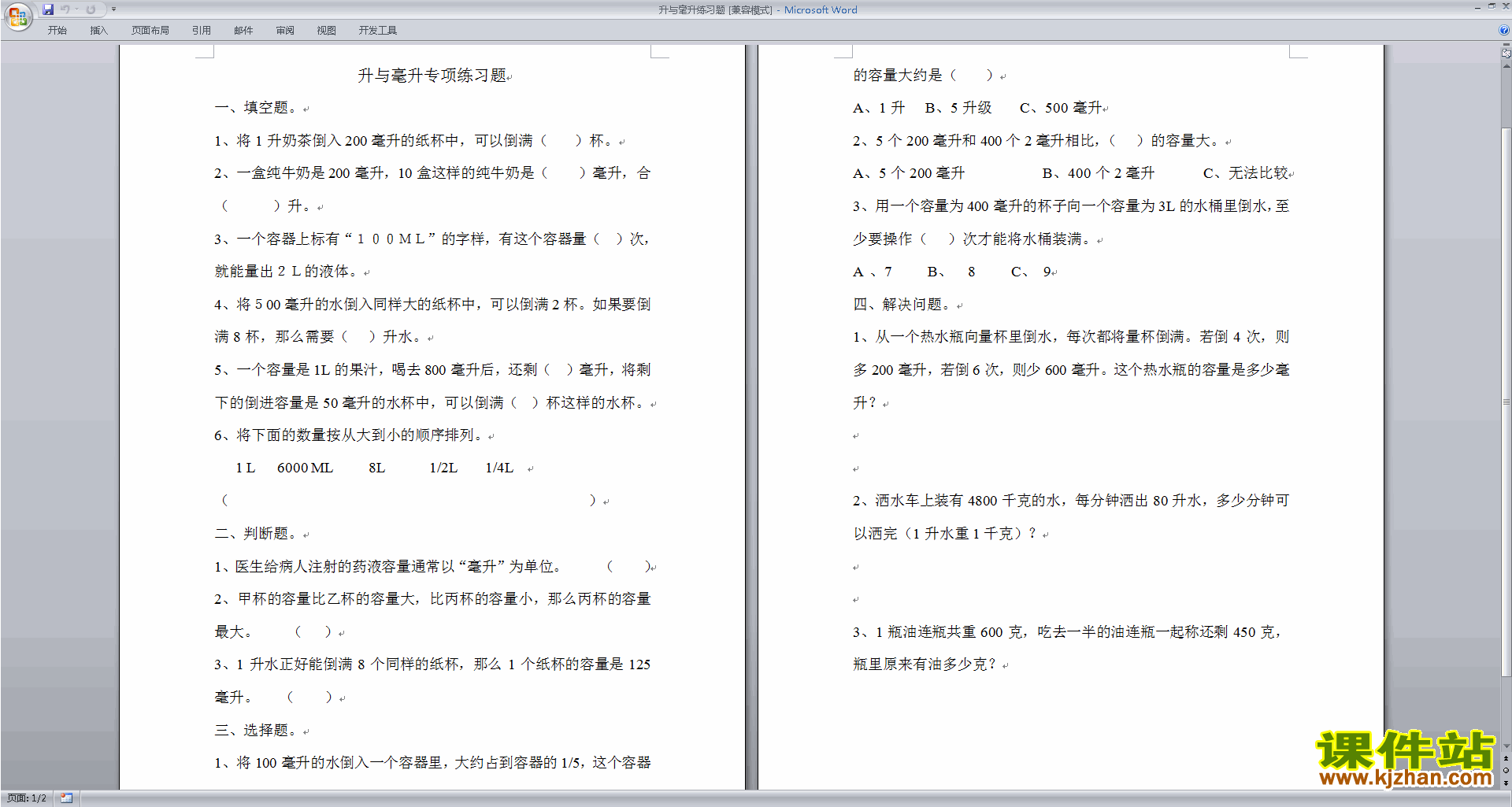
Task: Open the round Office button menu
Action: pyautogui.click(x=17, y=17)
